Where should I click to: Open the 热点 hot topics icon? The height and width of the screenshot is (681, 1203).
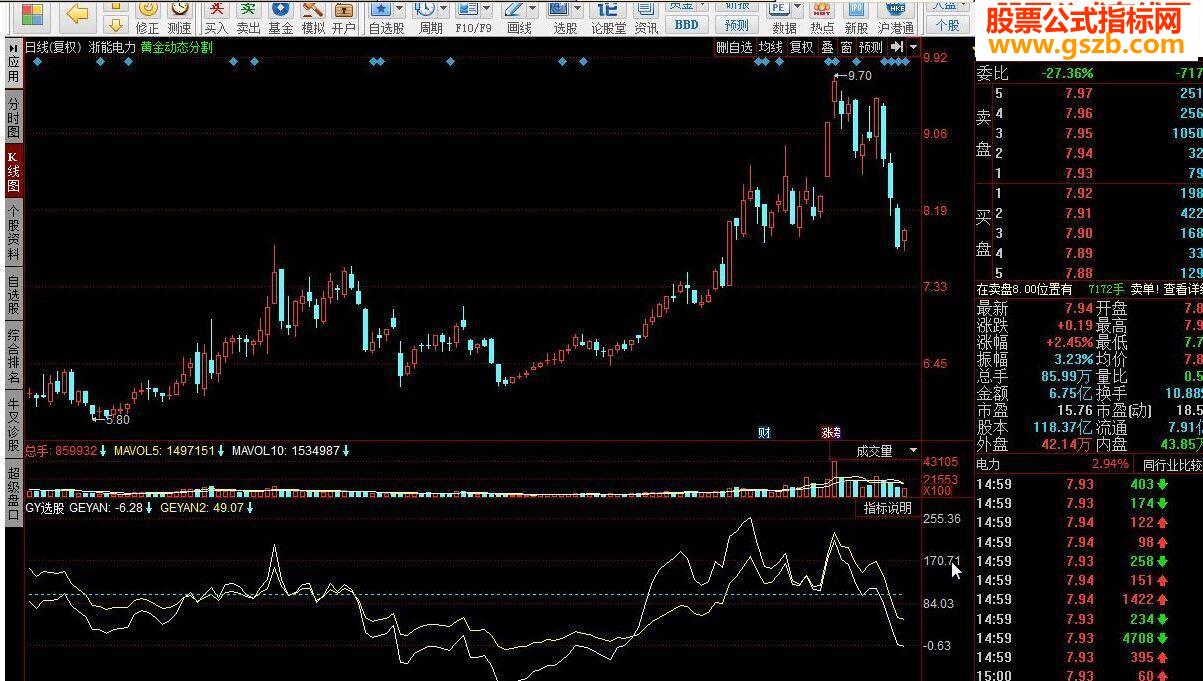tap(822, 17)
